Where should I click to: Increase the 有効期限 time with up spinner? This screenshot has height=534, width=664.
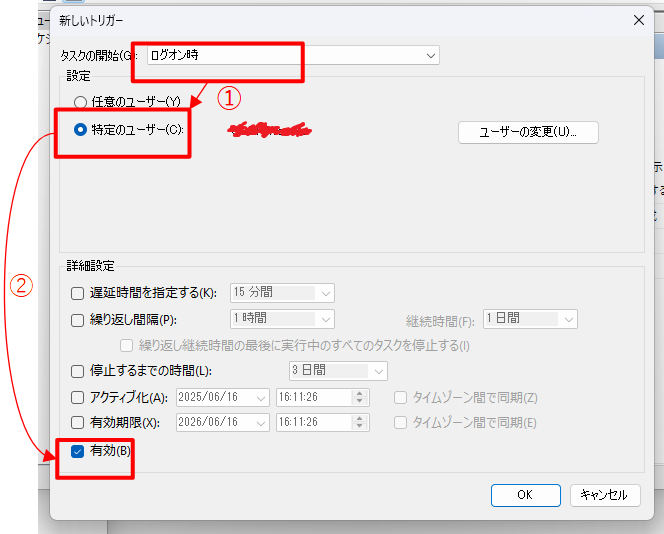tap(360, 418)
